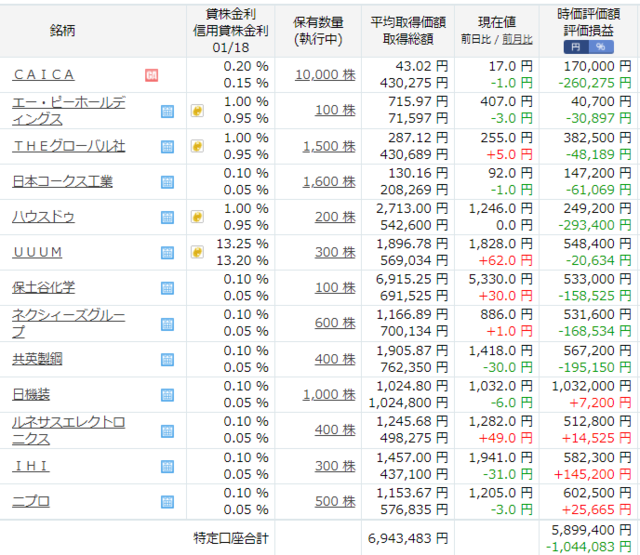
Task: Click the 銘柄 column header
Action: 62,30
